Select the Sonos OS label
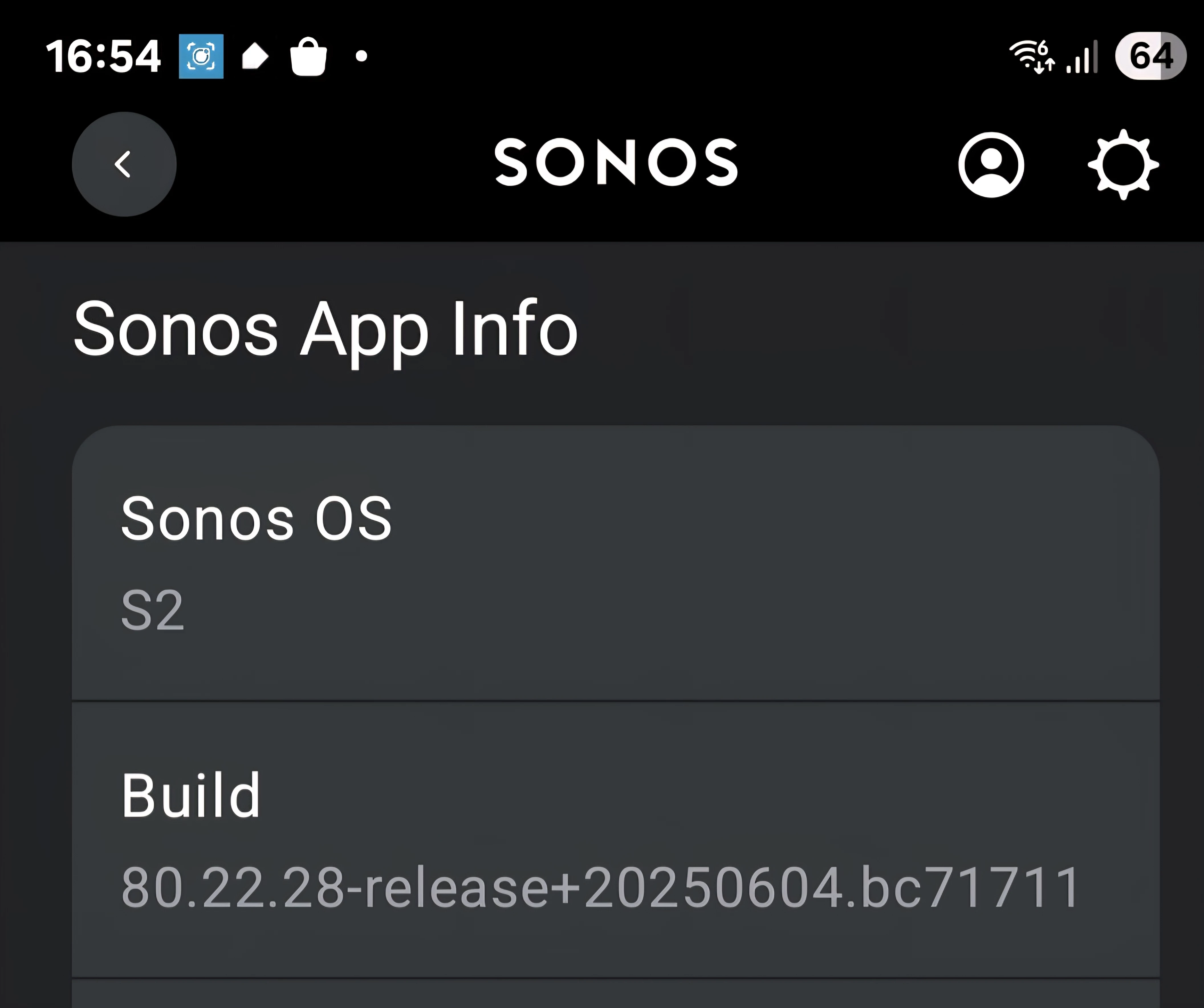 (256, 519)
